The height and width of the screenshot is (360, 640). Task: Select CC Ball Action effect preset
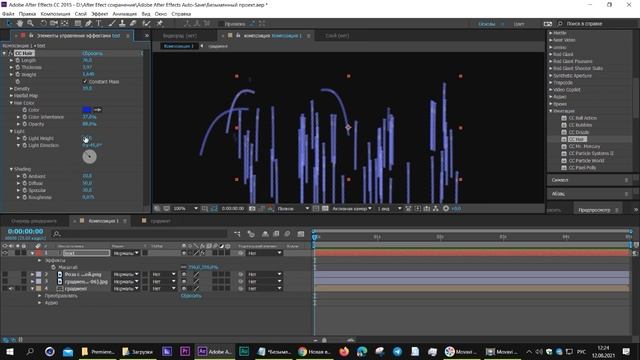coord(583,118)
